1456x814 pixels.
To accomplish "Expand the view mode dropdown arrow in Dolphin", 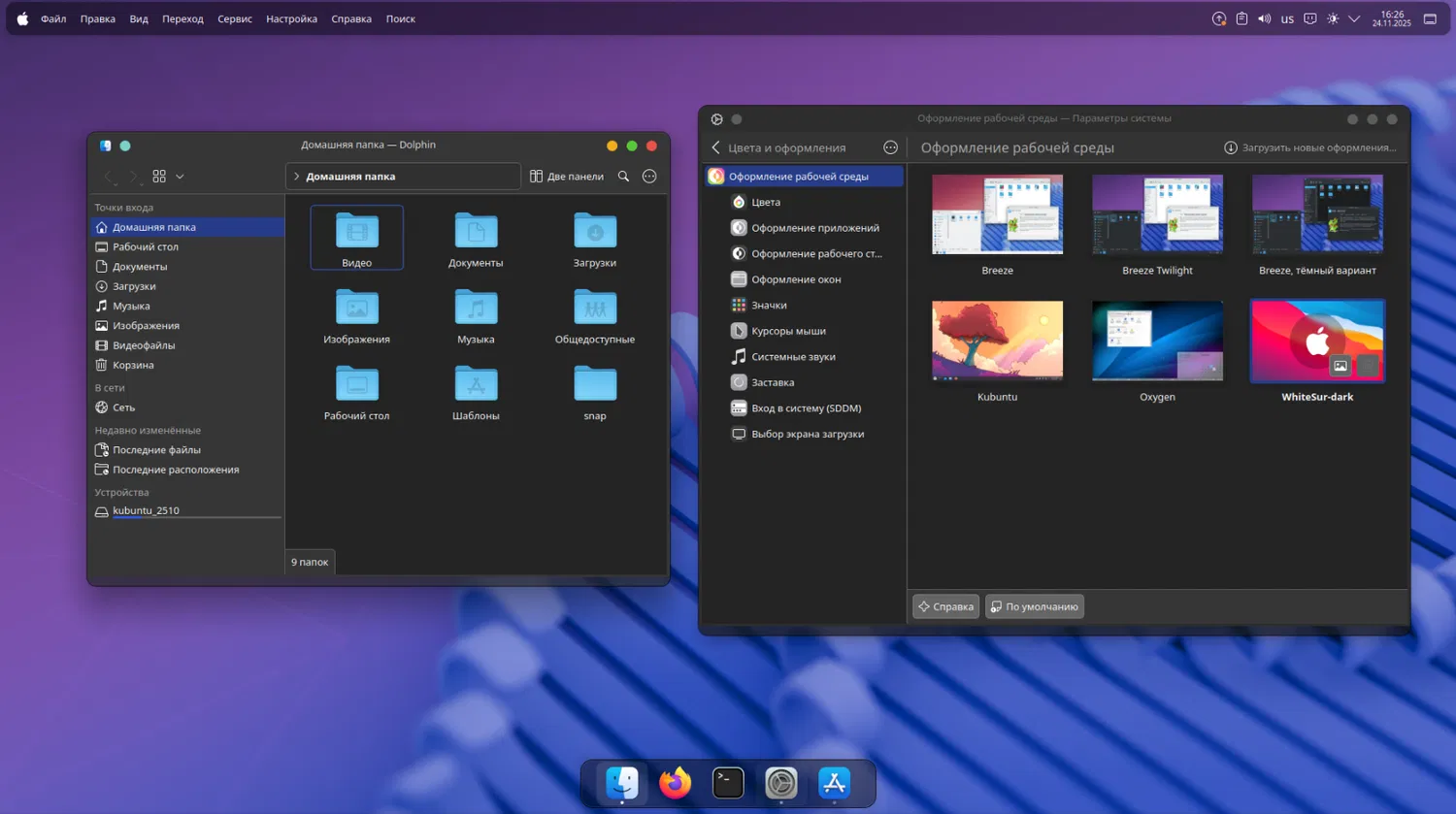I will click(x=180, y=177).
